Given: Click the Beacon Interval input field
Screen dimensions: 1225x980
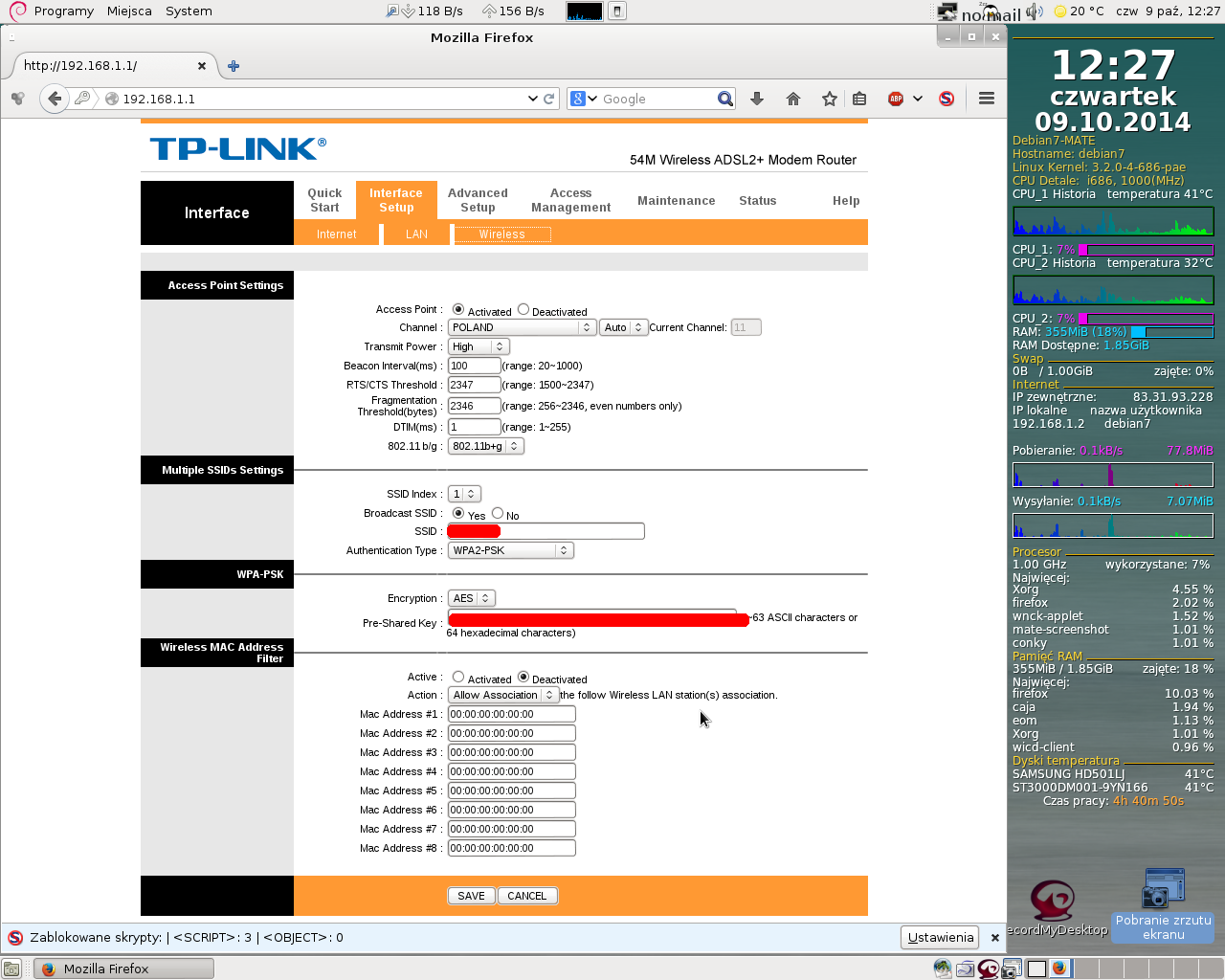Looking at the screenshot, I should (x=475, y=366).
